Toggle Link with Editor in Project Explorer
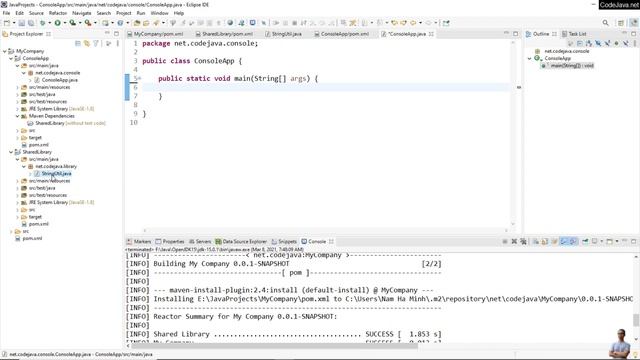Screen dimensions: 640x360 pyautogui.click(x=87, y=43)
